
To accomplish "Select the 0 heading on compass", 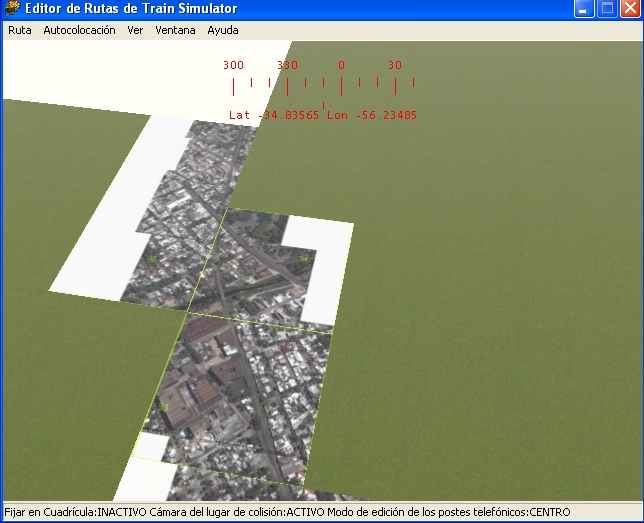I will (341, 65).
